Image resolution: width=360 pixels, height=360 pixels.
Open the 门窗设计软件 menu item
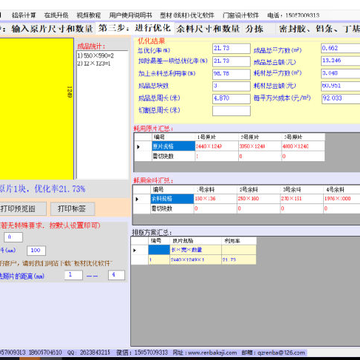pyautogui.click(x=240, y=15)
